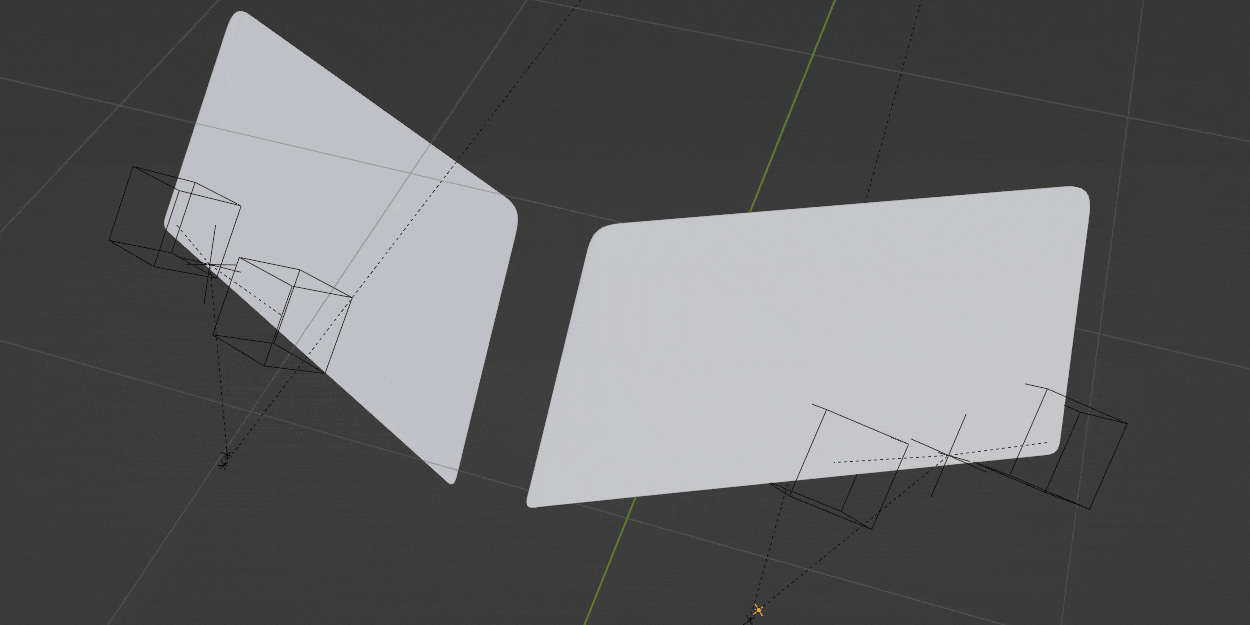Click the top-left corner of the left plane
This screenshot has height=625, width=1250.
click(240, 12)
